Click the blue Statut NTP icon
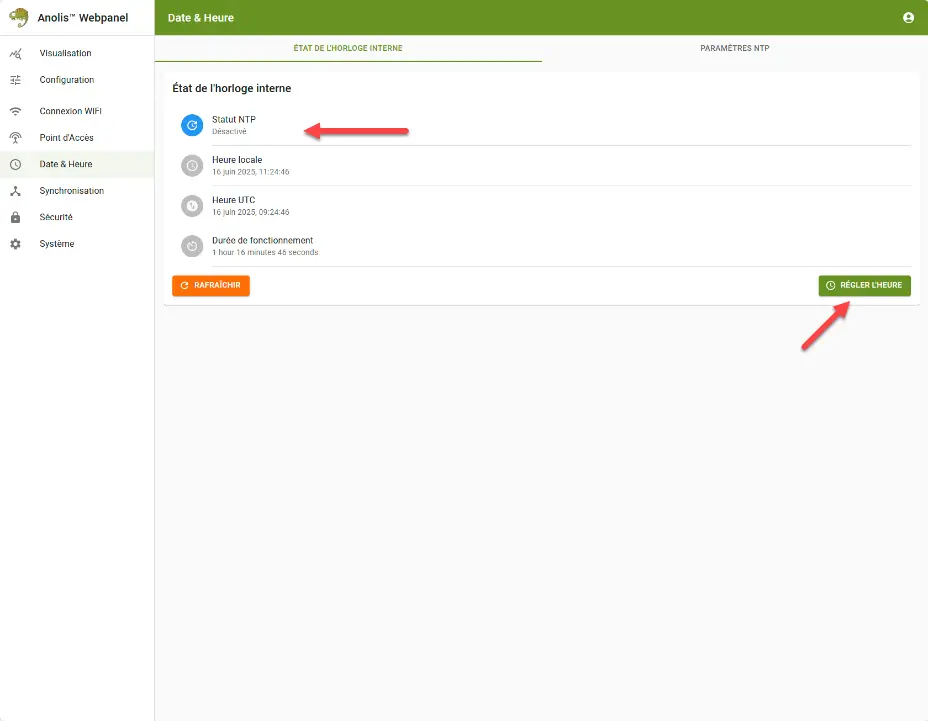 coord(192,125)
